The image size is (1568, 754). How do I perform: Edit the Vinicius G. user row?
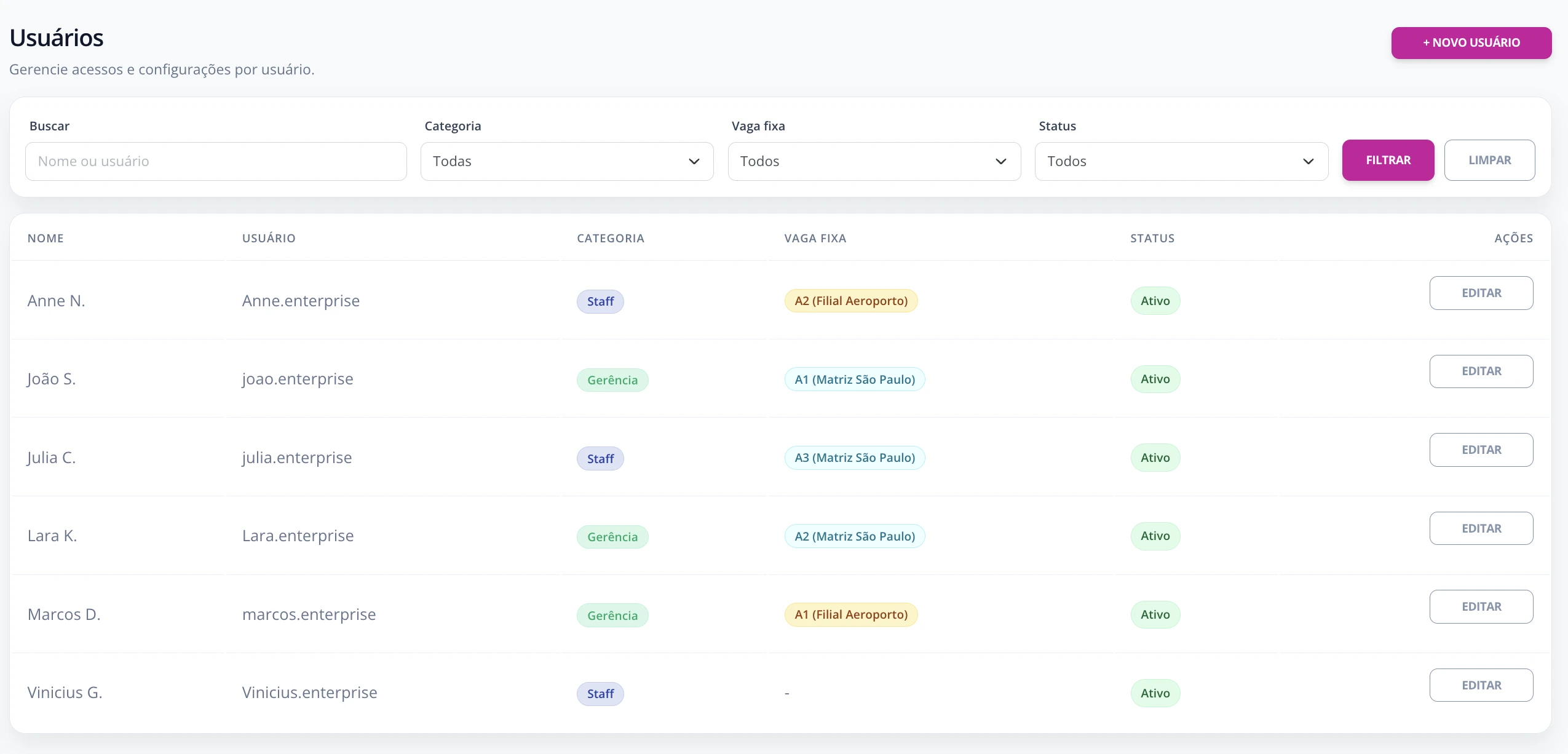[1481, 685]
